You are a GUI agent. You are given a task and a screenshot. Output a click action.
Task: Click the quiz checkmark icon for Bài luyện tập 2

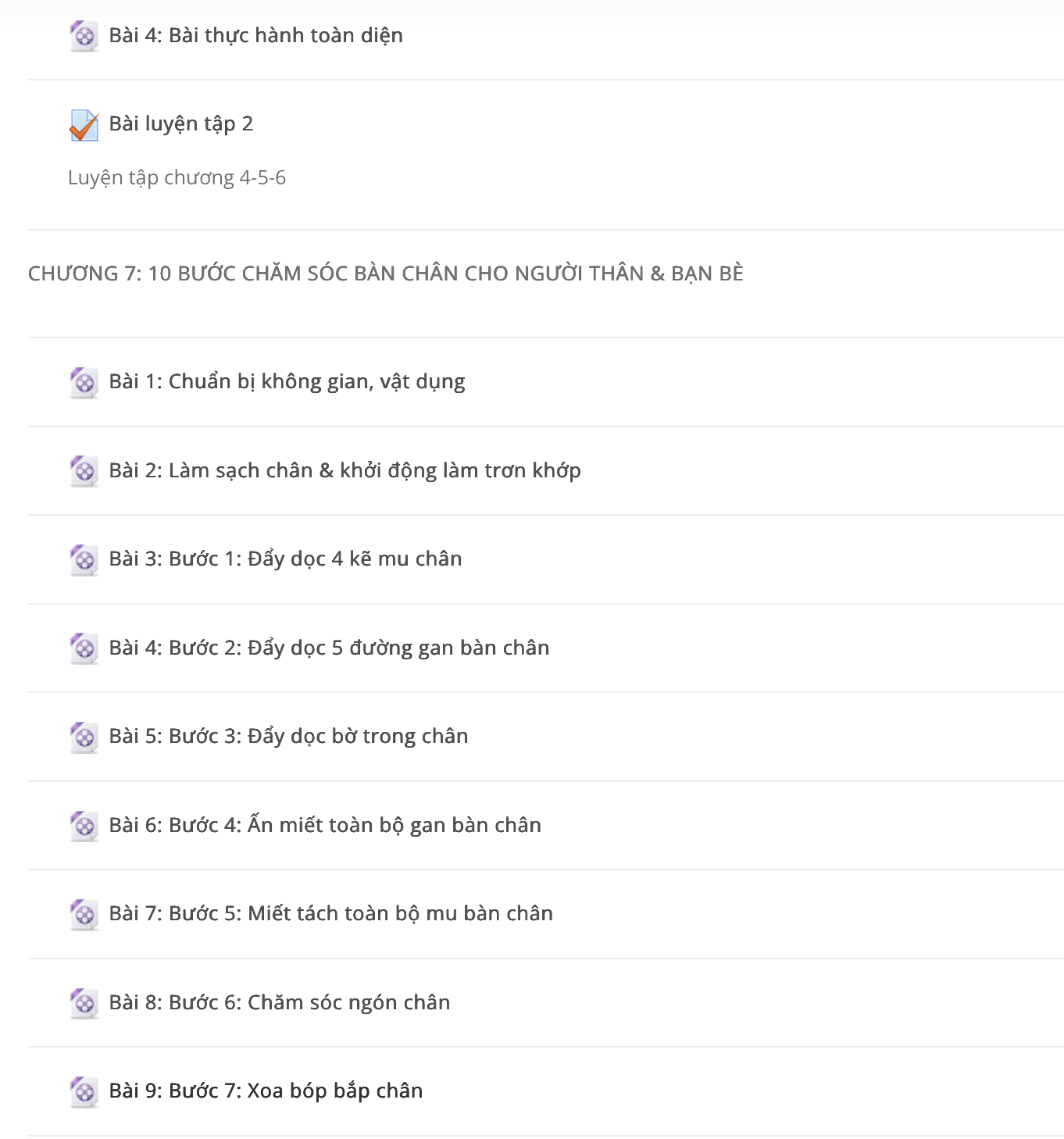click(x=84, y=125)
